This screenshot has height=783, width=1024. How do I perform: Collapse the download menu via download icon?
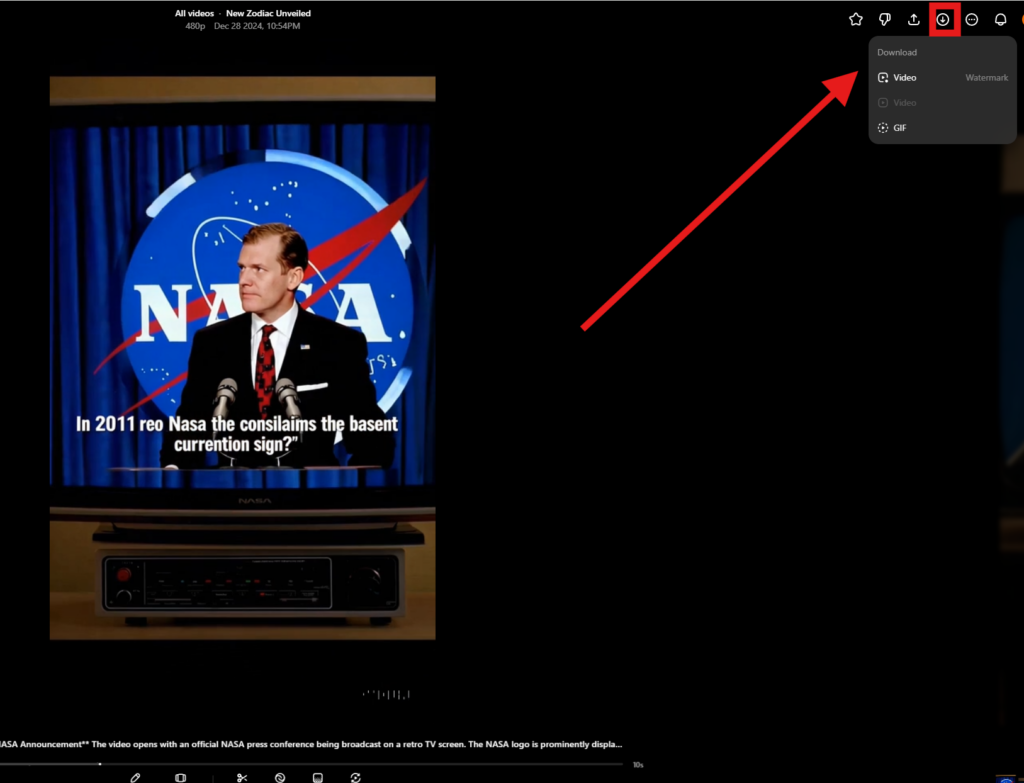pos(942,20)
